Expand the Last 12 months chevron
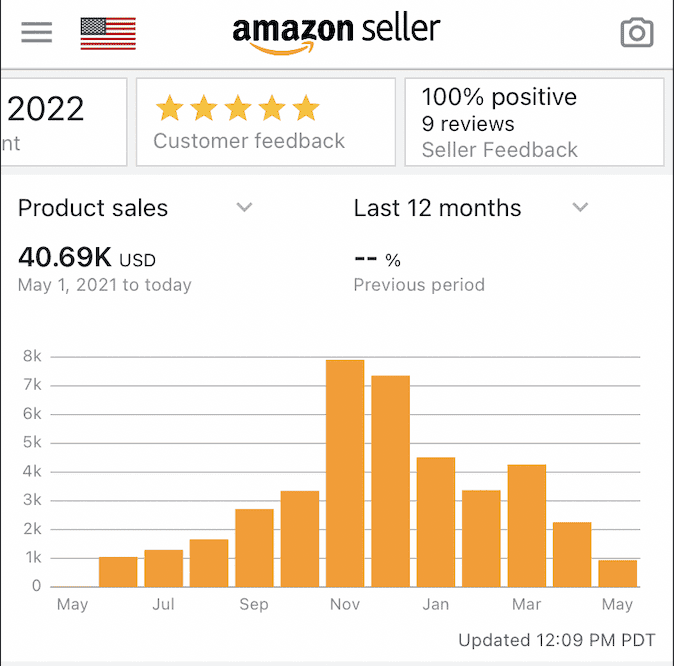The image size is (674, 666). coord(580,207)
